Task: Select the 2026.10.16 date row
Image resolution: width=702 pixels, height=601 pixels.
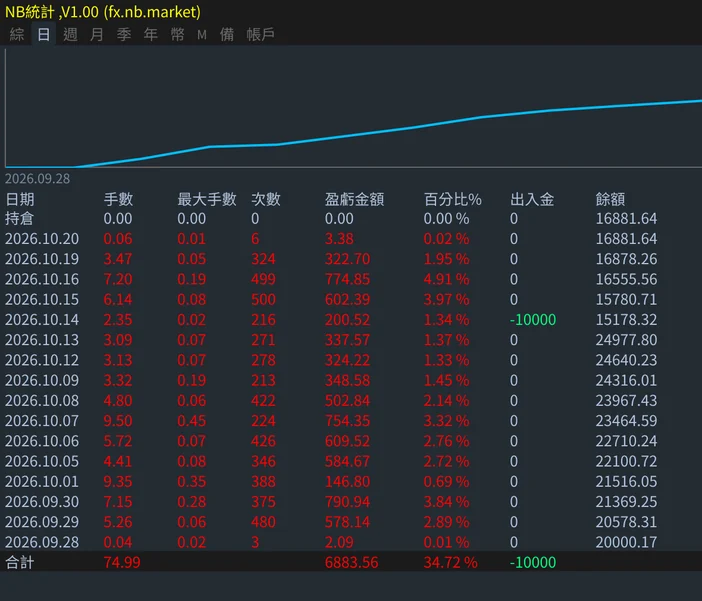Action: tap(351, 279)
